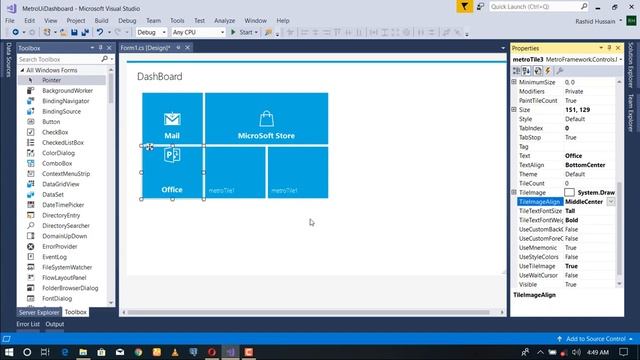Pick the FlowLayoutPanel control in Toolbox
Image resolution: width=640 pixels, height=360 pixels.
[64, 278]
